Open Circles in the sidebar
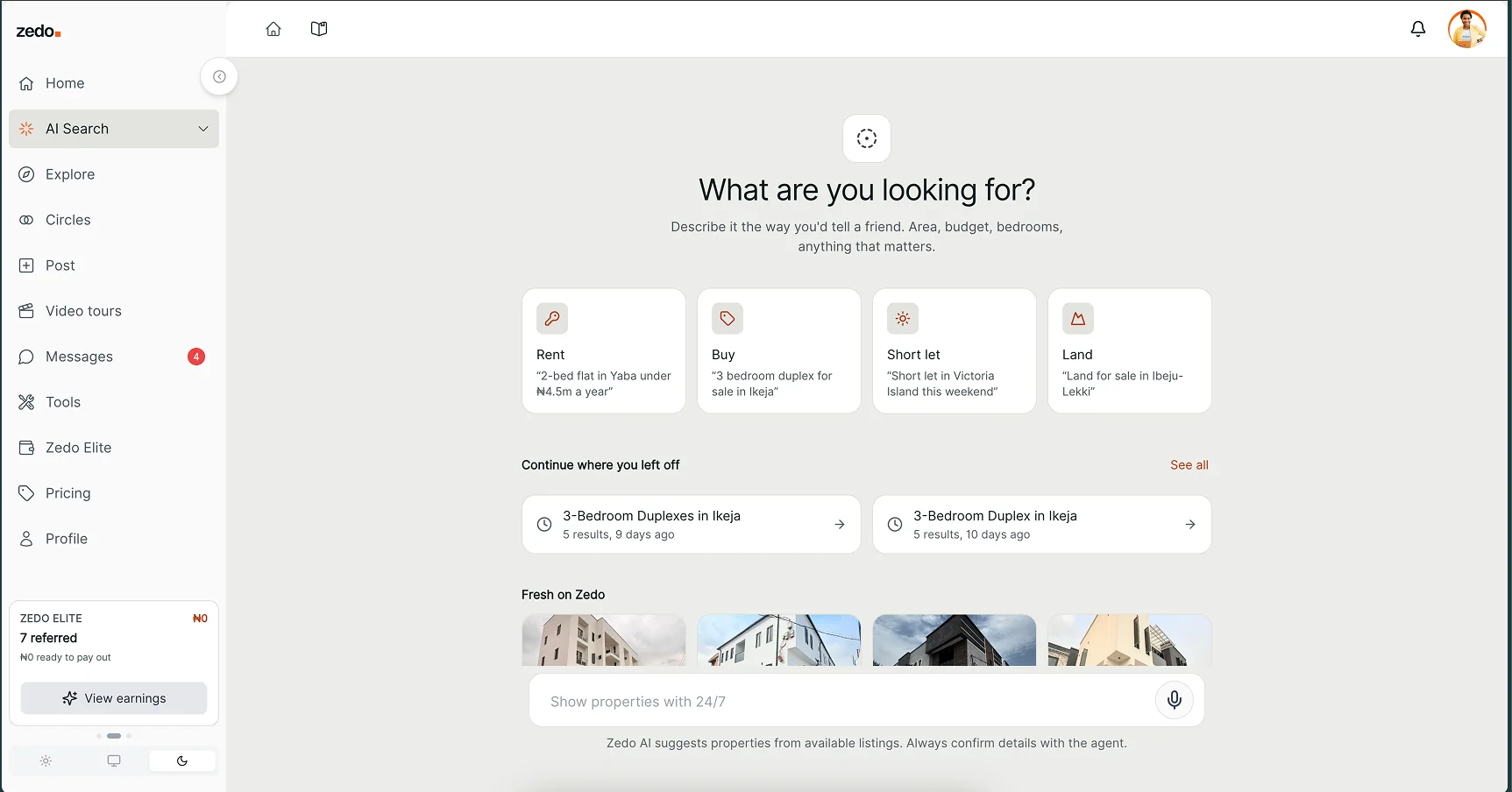Screen dimensions: 1512x792 click(x=114, y=220)
